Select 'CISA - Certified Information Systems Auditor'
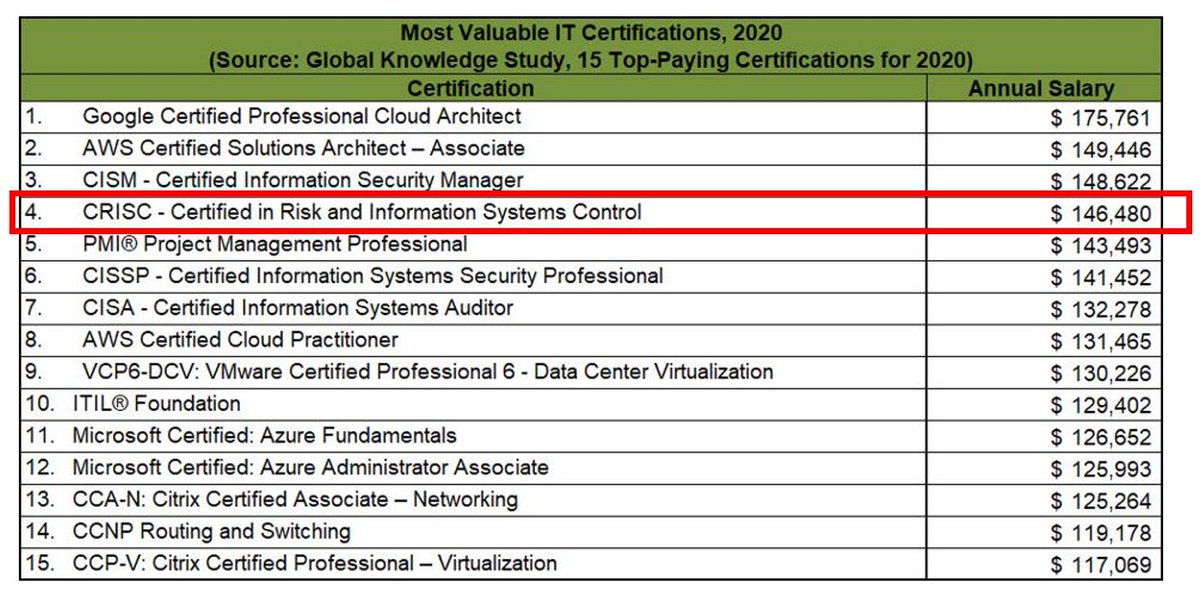Image resolution: width=1200 pixels, height=591 pixels. (x=298, y=307)
